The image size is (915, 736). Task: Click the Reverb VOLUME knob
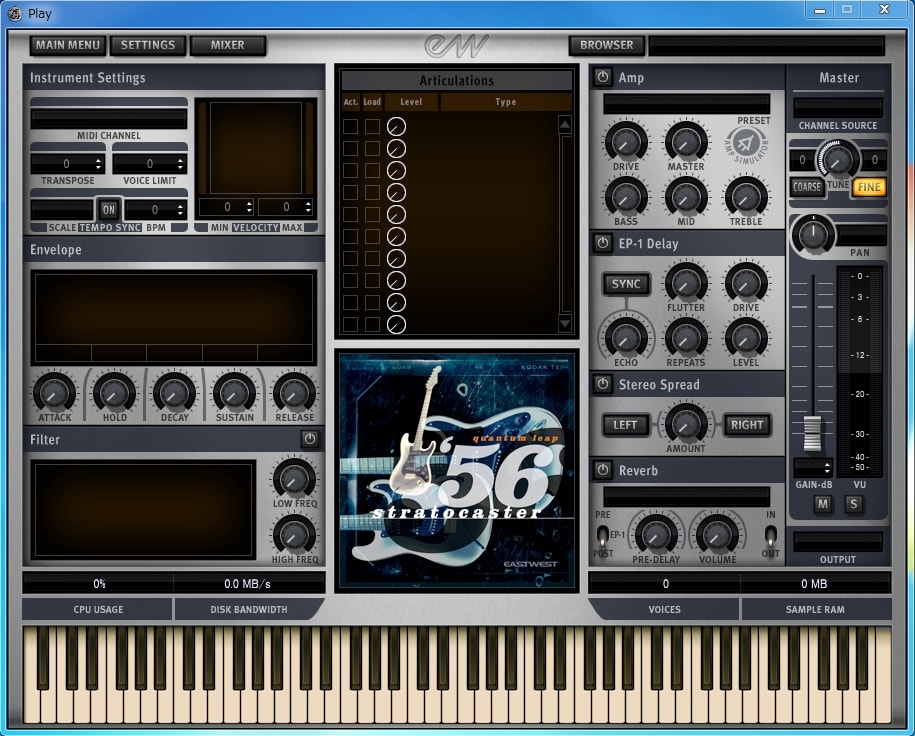click(717, 535)
